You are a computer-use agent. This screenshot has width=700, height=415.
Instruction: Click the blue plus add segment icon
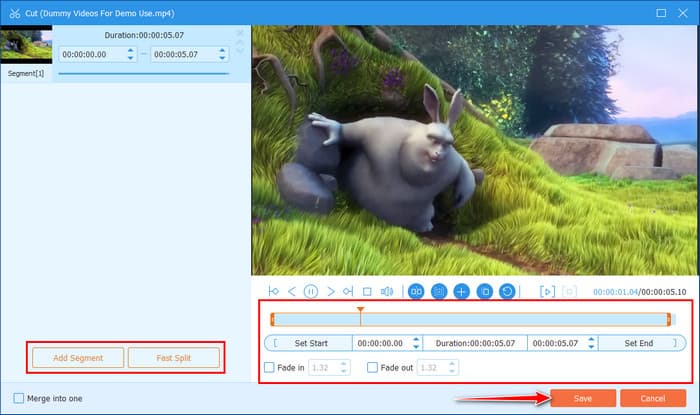coord(461,291)
